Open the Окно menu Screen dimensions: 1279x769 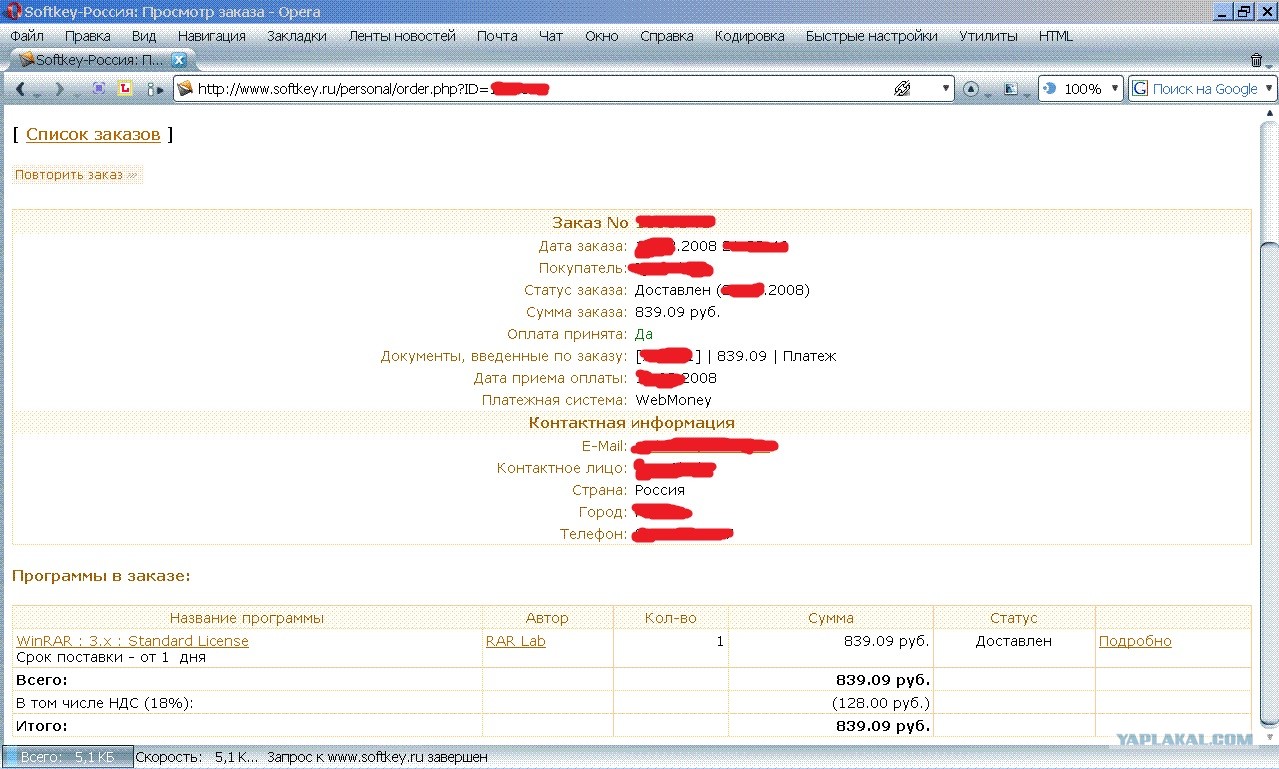click(602, 36)
